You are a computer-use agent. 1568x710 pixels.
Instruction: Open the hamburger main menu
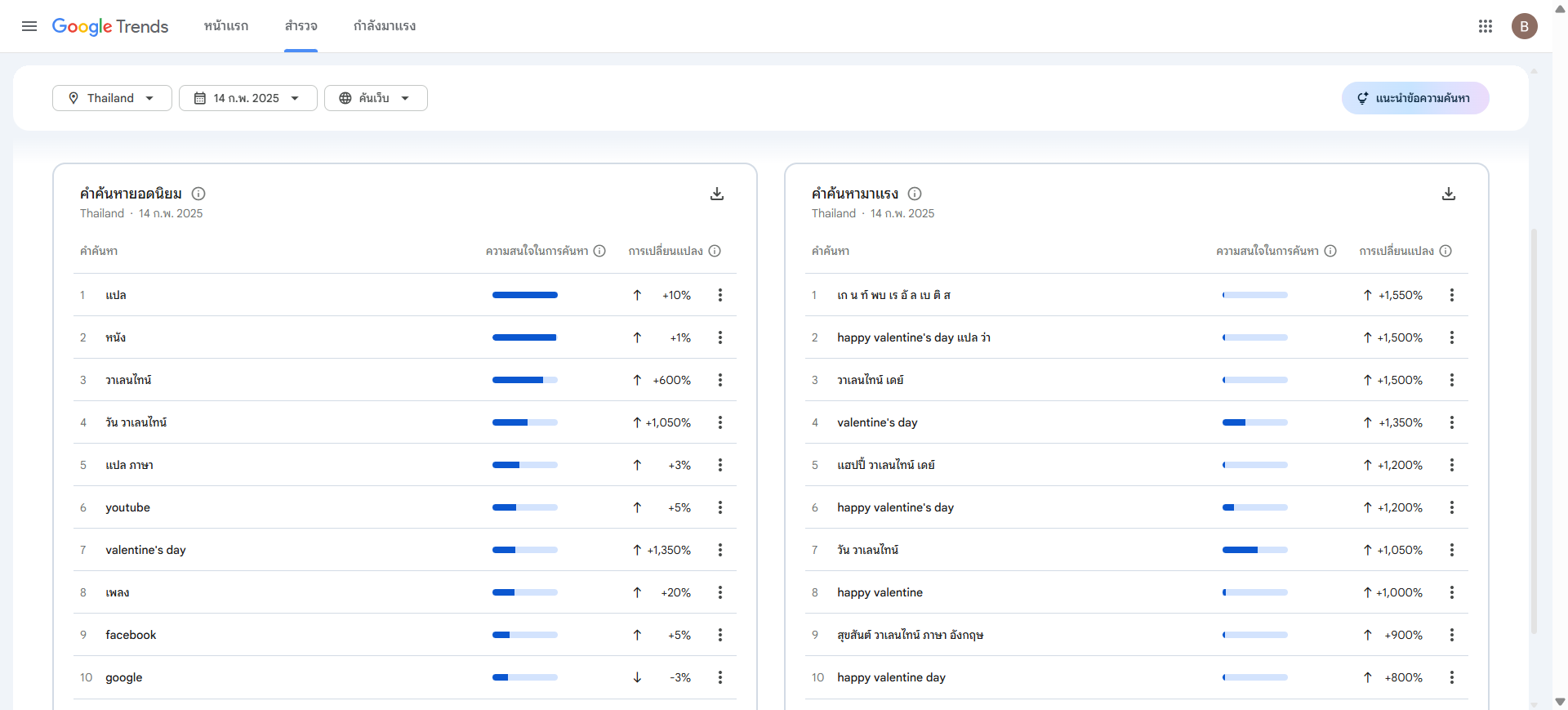click(29, 26)
